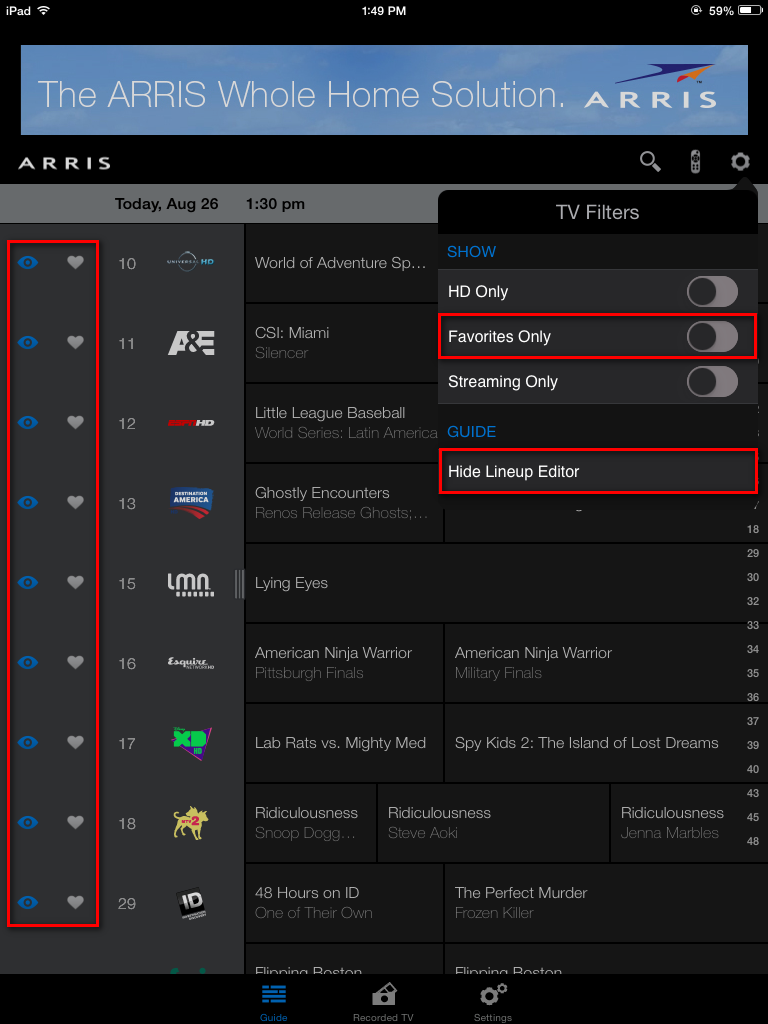Image resolution: width=768 pixels, height=1024 pixels.
Task: Toggle eye icon for channel 15 LMN
Action: tap(27, 582)
